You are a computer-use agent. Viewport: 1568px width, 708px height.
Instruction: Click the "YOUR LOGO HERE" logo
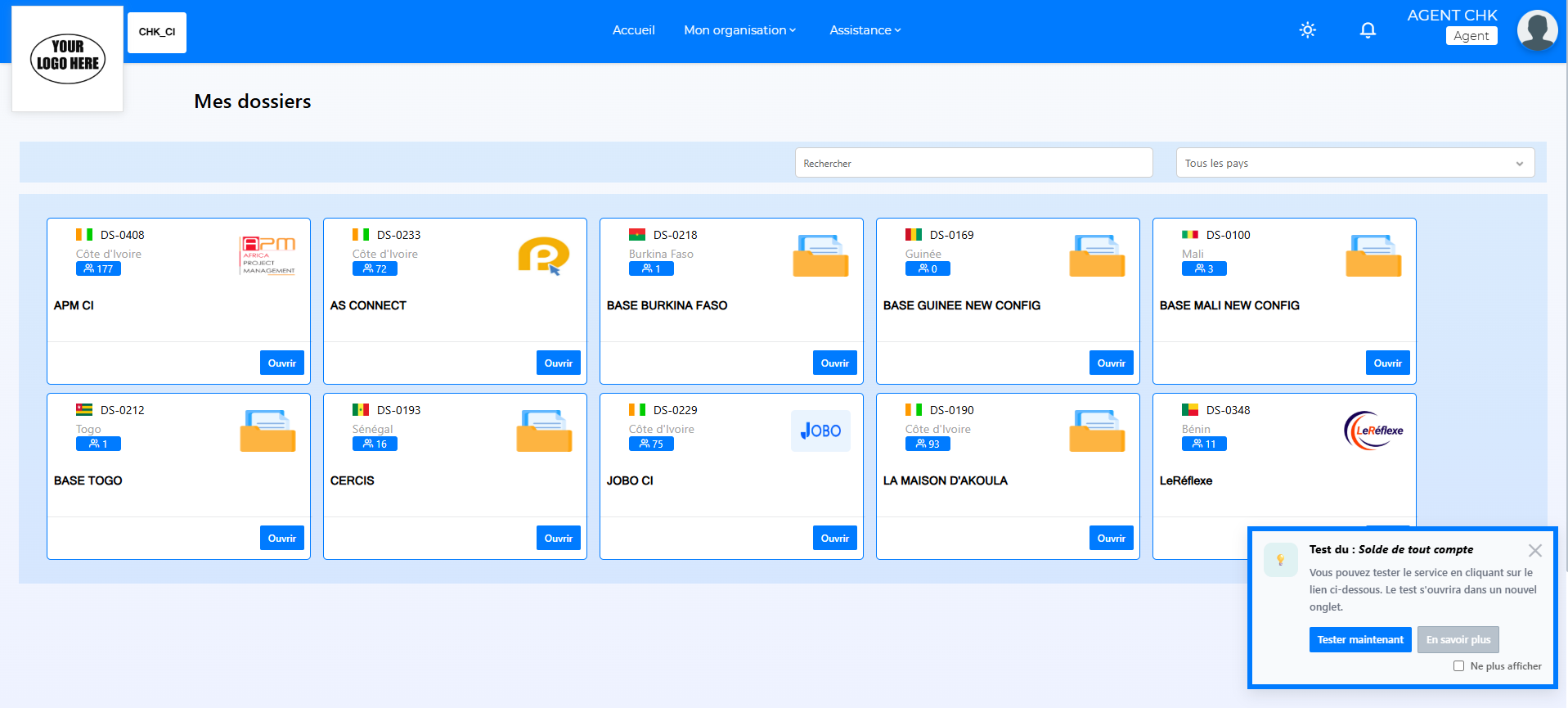tap(68, 59)
